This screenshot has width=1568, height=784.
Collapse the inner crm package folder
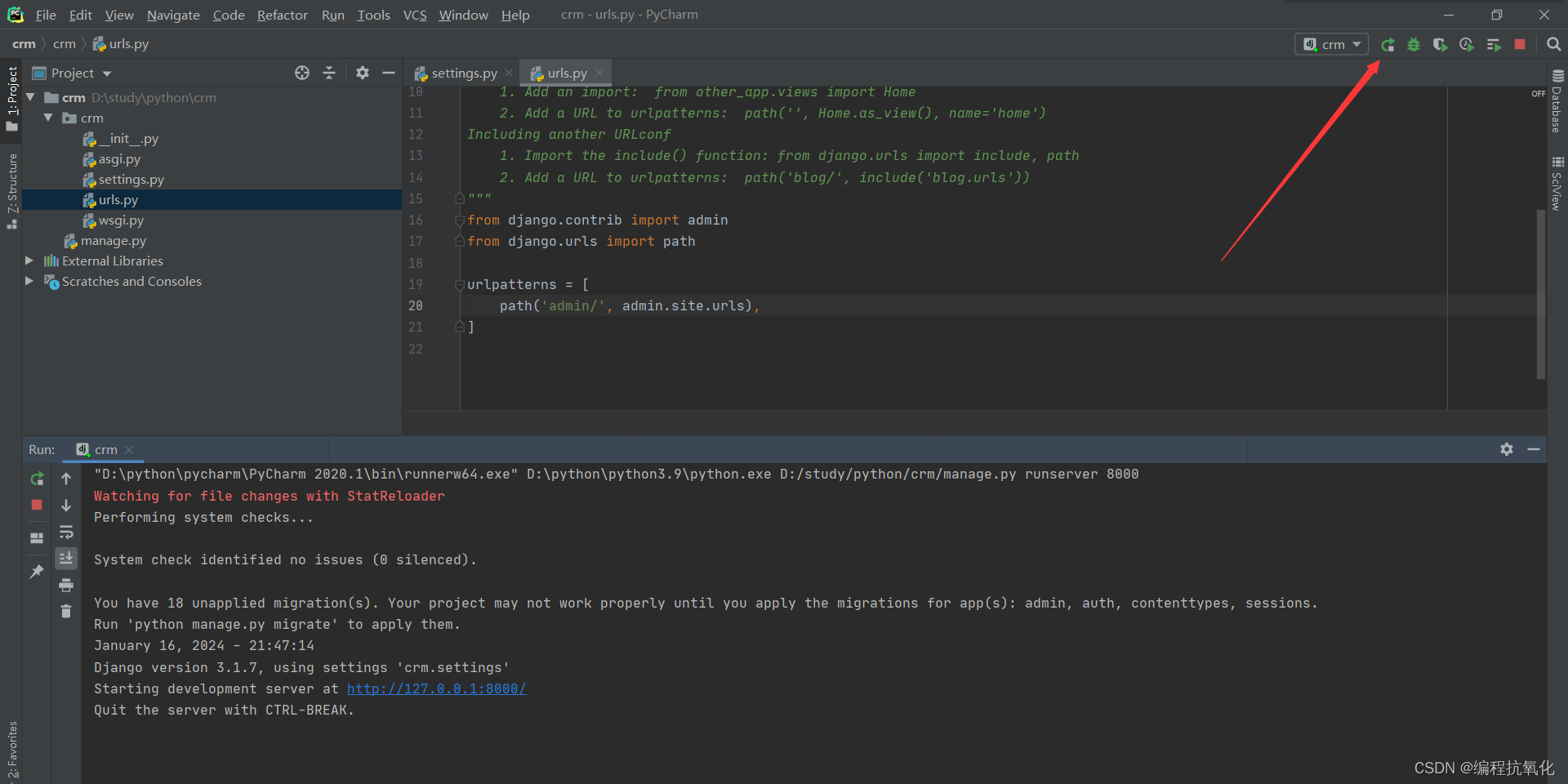pyautogui.click(x=48, y=118)
